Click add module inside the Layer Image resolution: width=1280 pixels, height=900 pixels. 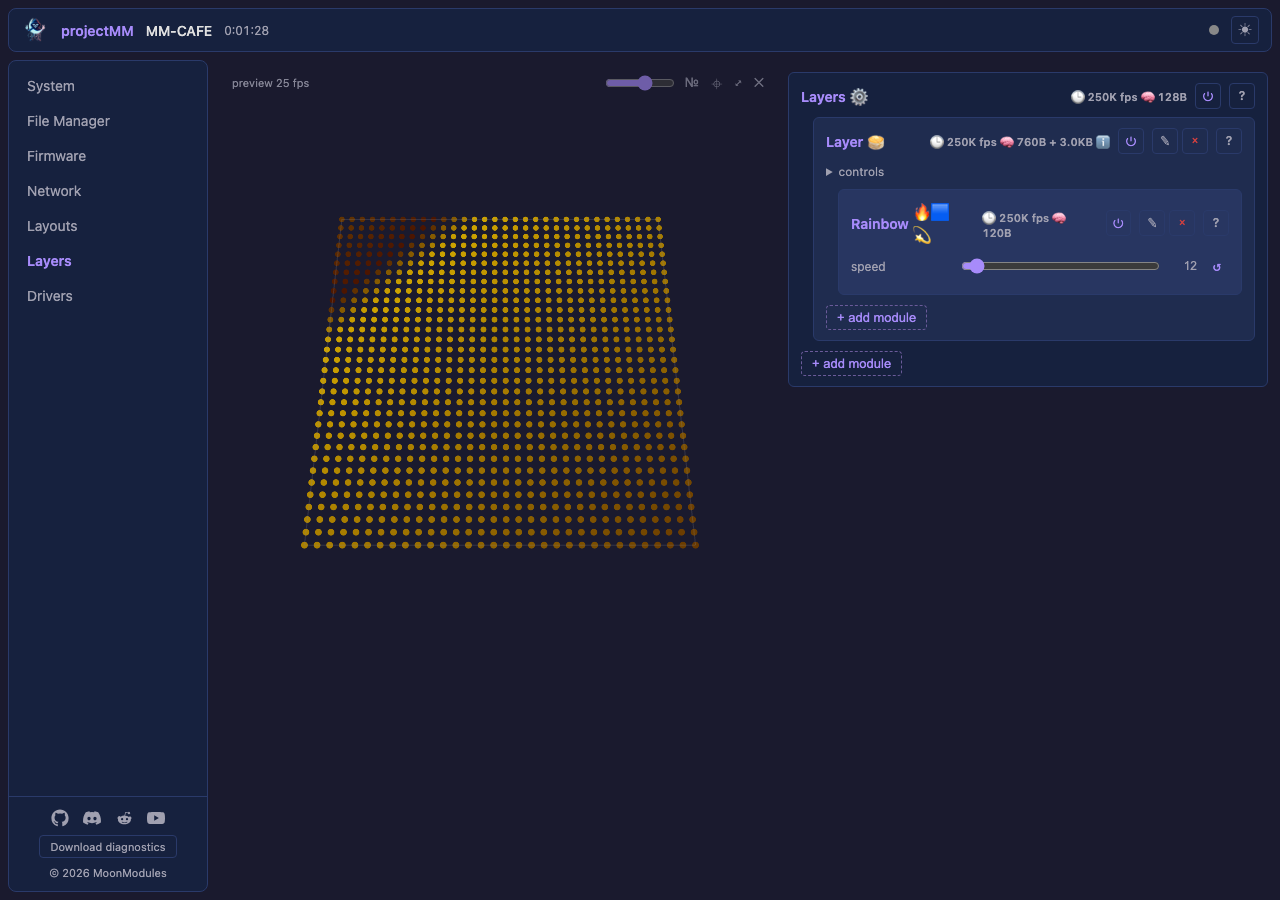876,318
